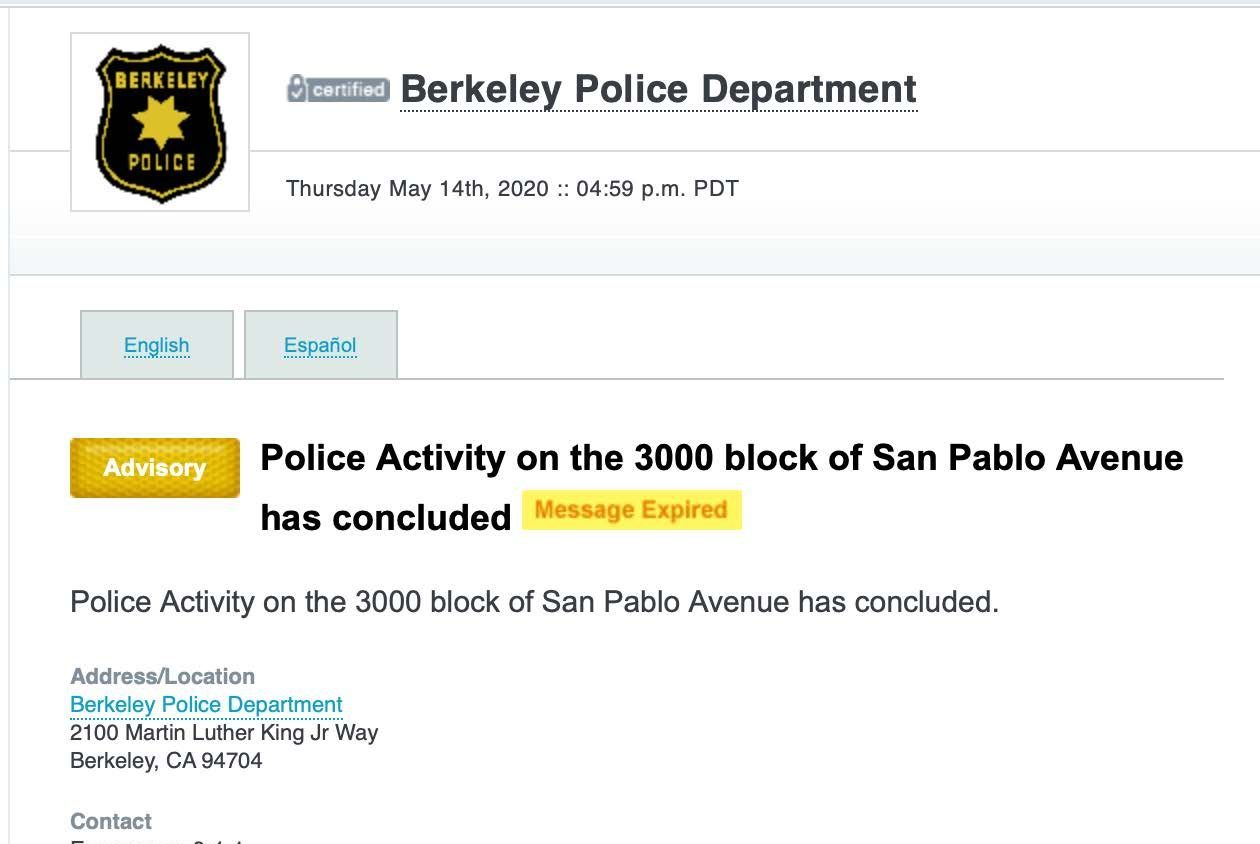The width and height of the screenshot is (1260, 844).
Task: Click the bold 'has concluded' headline line
Action: point(386,517)
